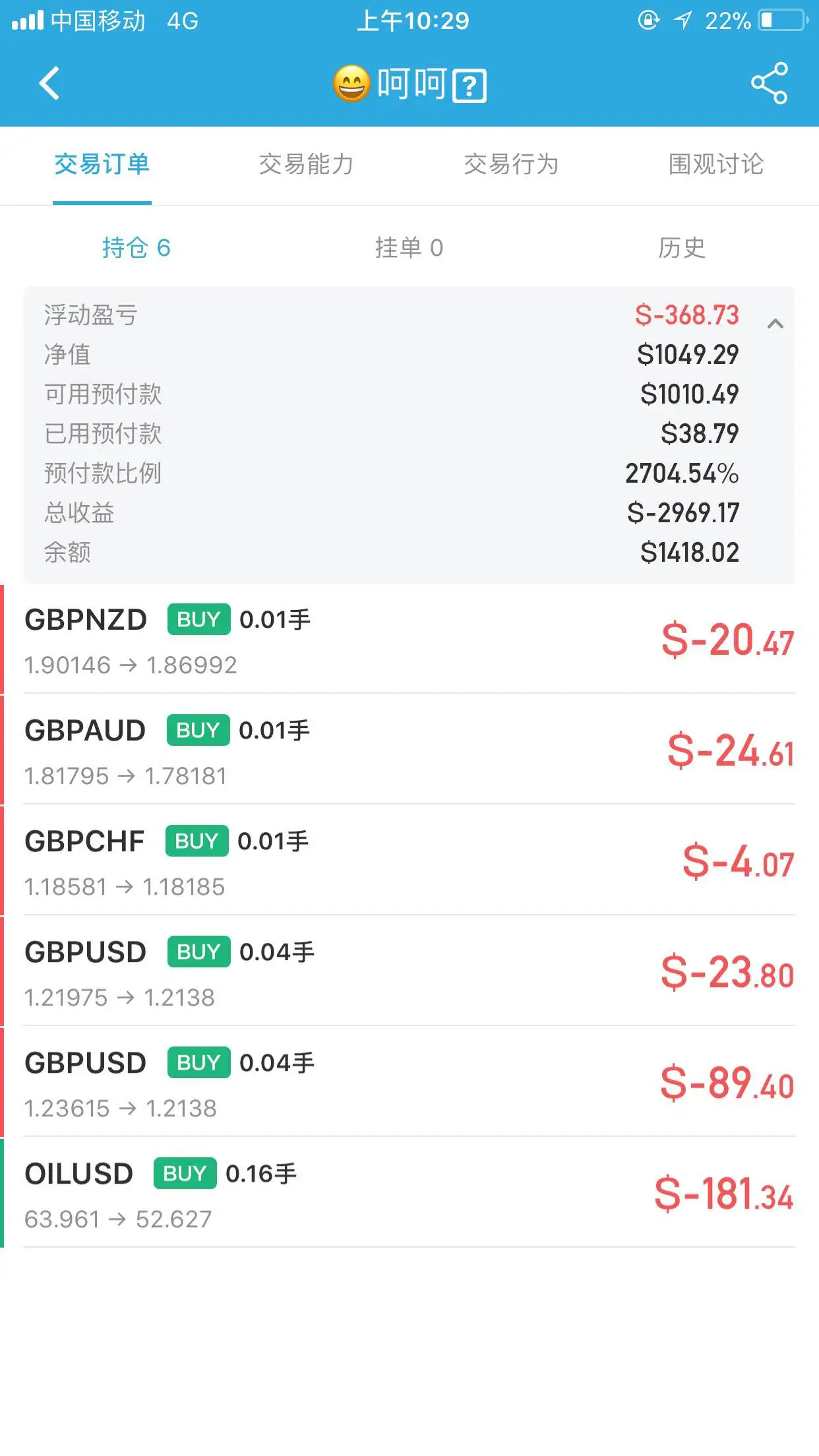Image resolution: width=819 pixels, height=1456 pixels.
Task: Tap the back arrow icon
Action: [49, 83]
